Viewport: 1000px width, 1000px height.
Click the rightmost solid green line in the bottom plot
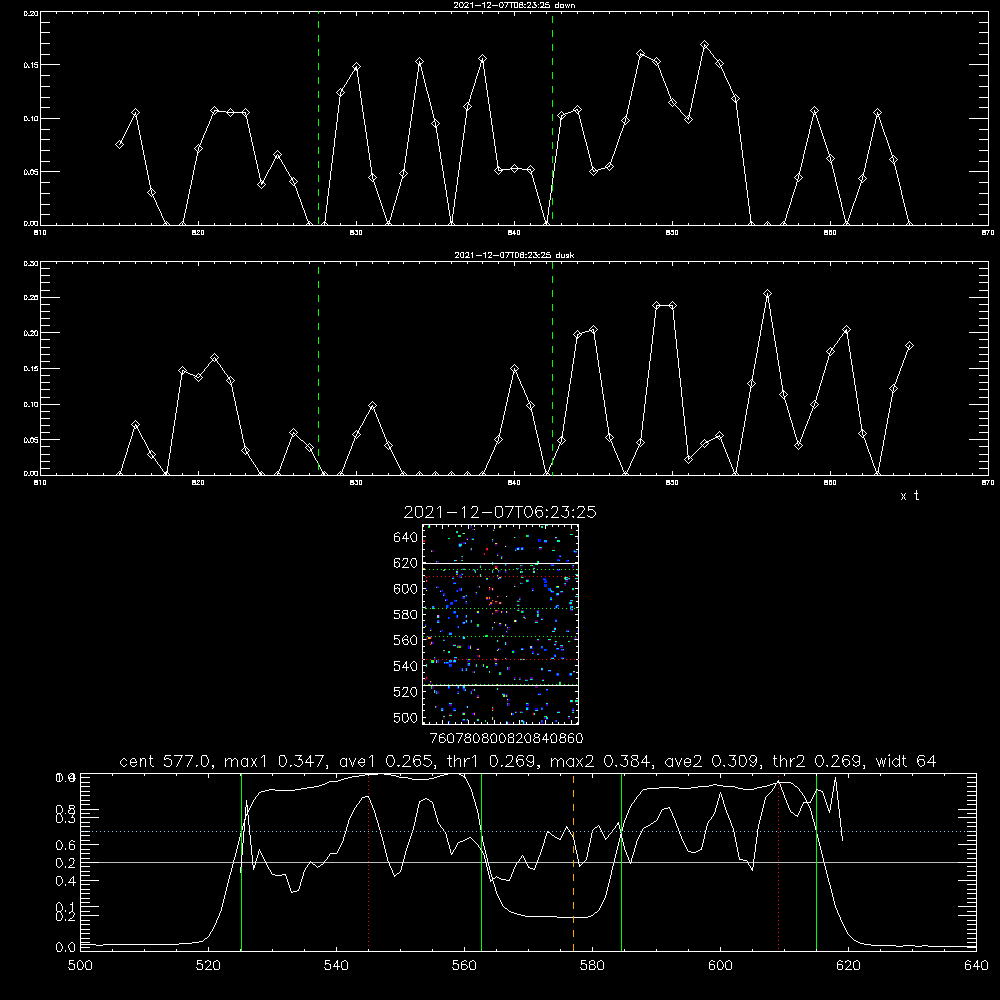816,862
